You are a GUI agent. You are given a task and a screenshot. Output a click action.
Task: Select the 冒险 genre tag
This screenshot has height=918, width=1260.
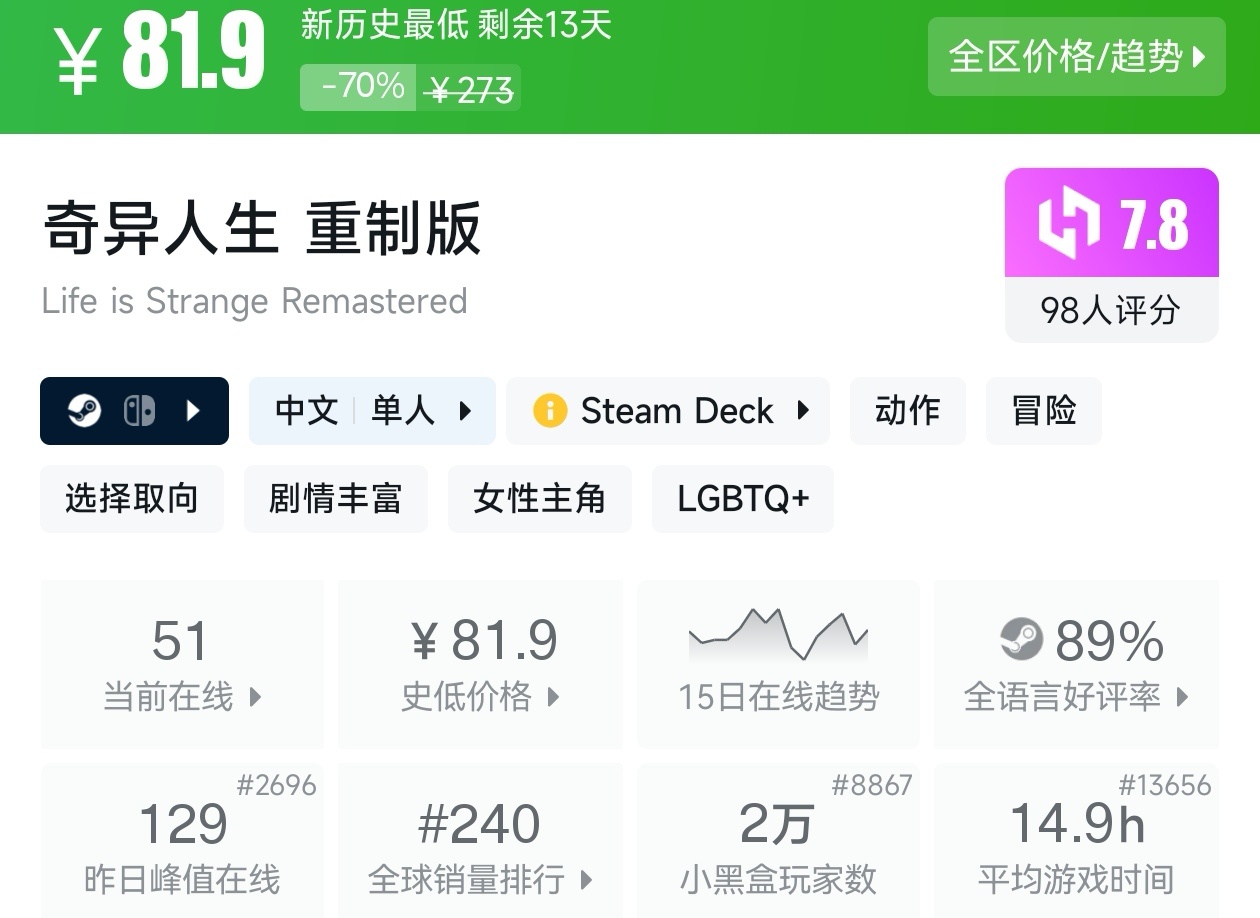pos(1043,410)
